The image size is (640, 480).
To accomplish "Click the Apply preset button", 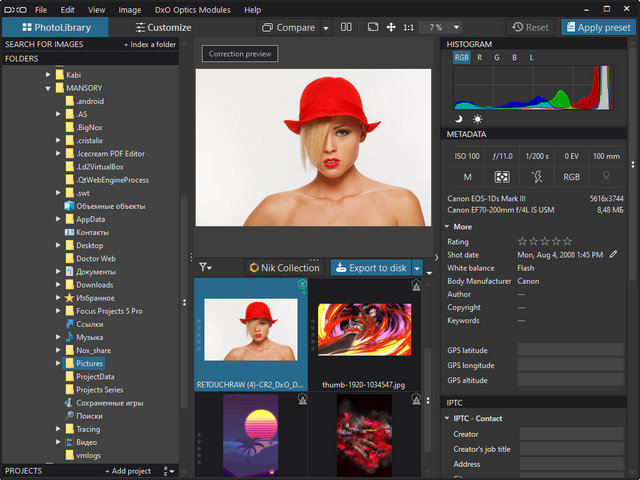I will (596, 28).
